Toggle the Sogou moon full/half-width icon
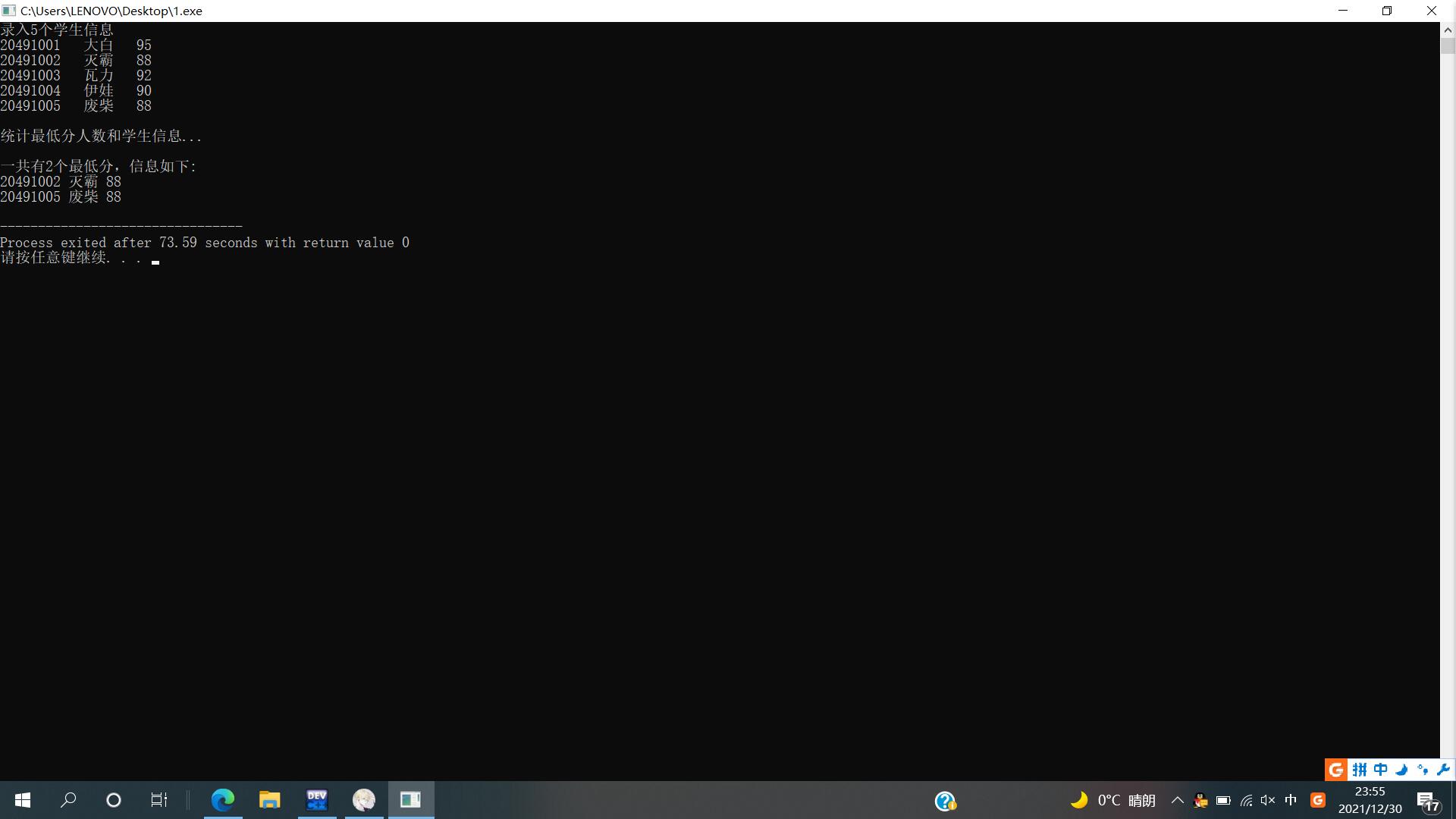Image resolution: width=1456 pixels, height=819 pixels. (1401, 770)
